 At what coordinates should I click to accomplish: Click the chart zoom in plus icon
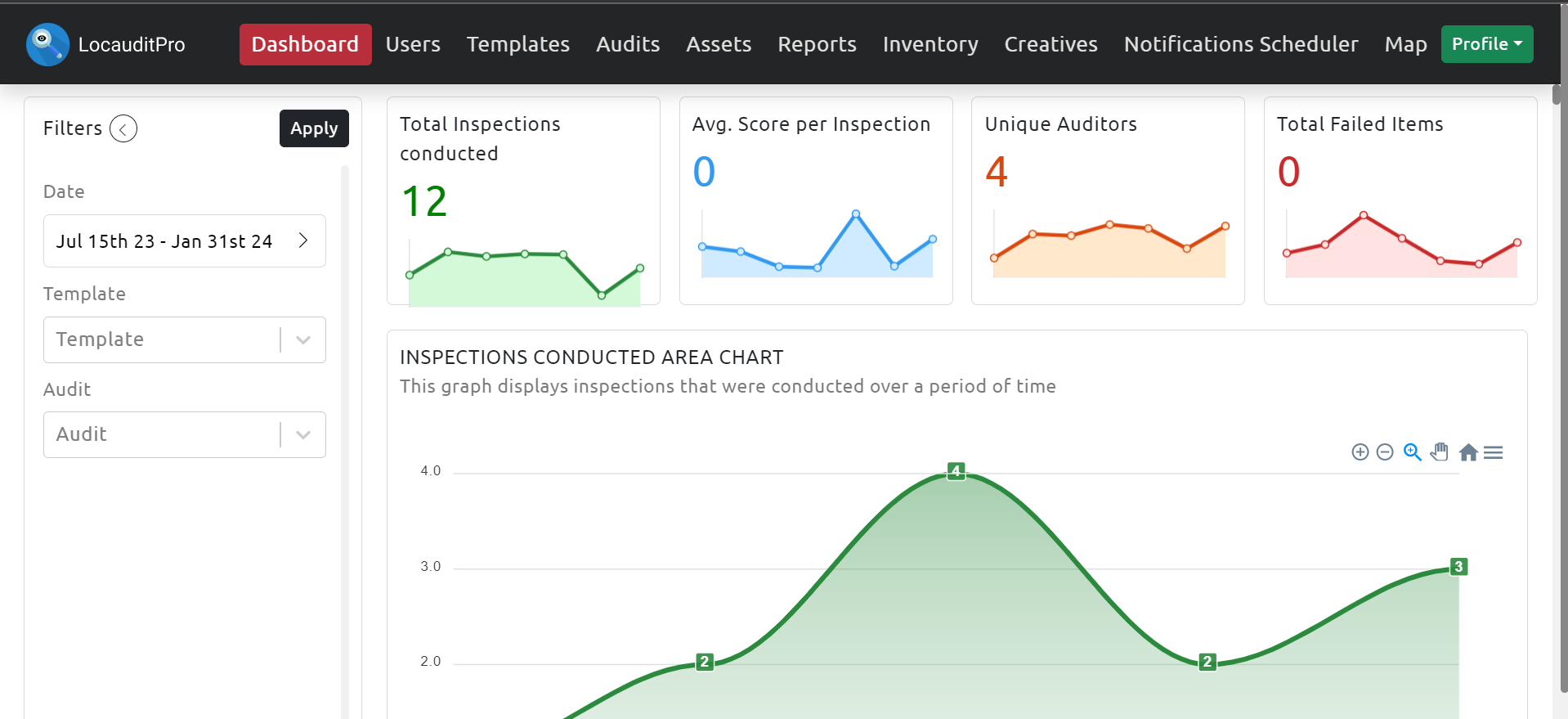pos(1360,452)
